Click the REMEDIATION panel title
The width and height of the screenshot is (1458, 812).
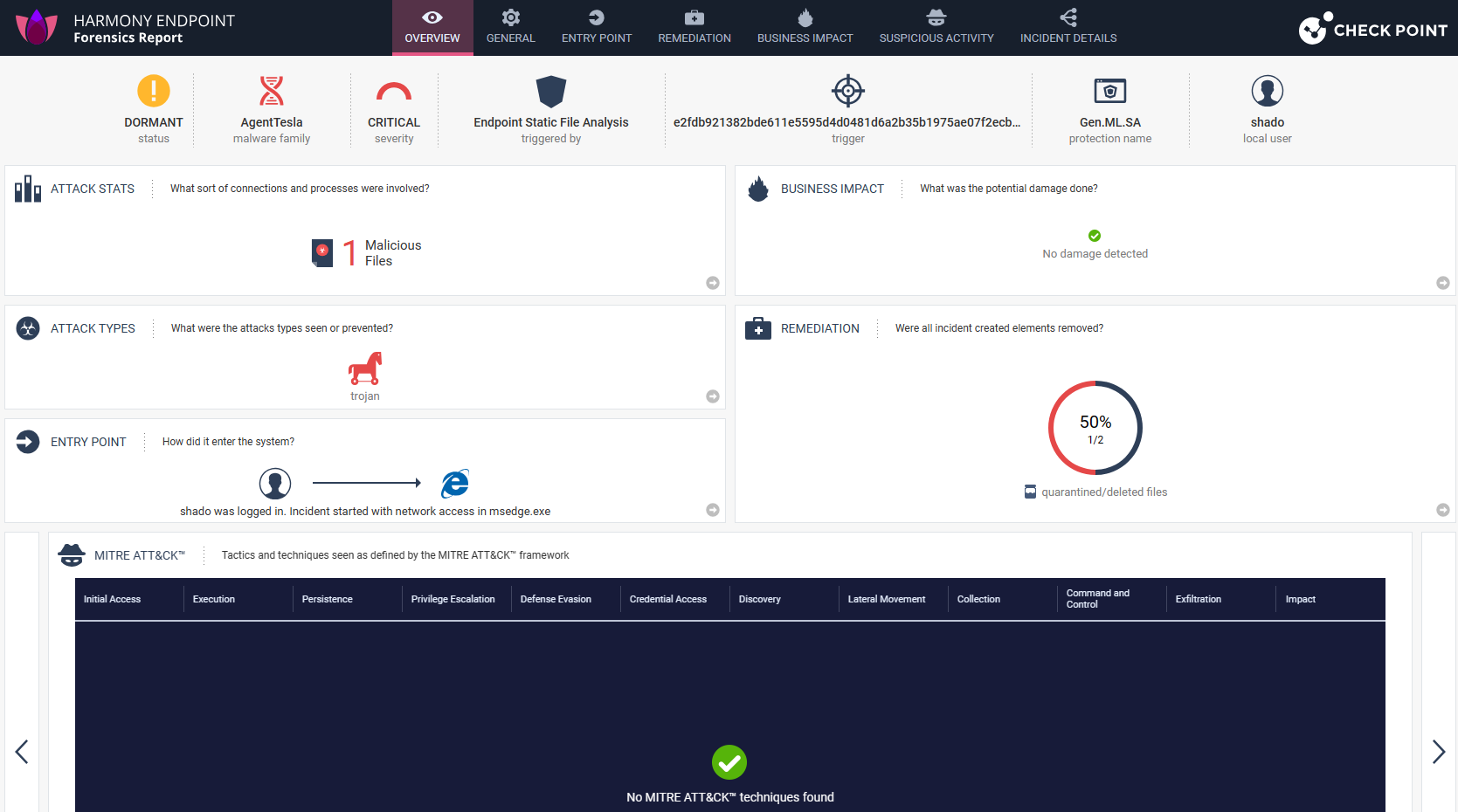tap(820, 328)
